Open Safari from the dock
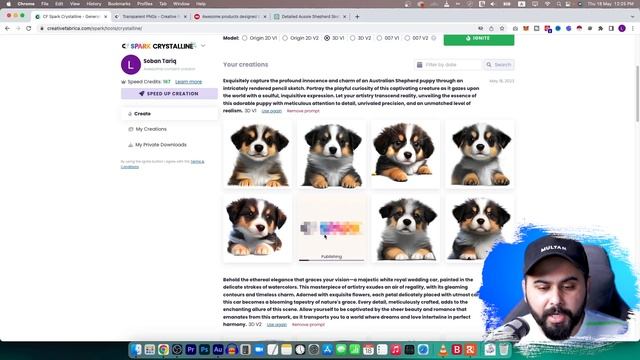Image resolution: width=640 pixels, height=360 pixels. (423, 350)
